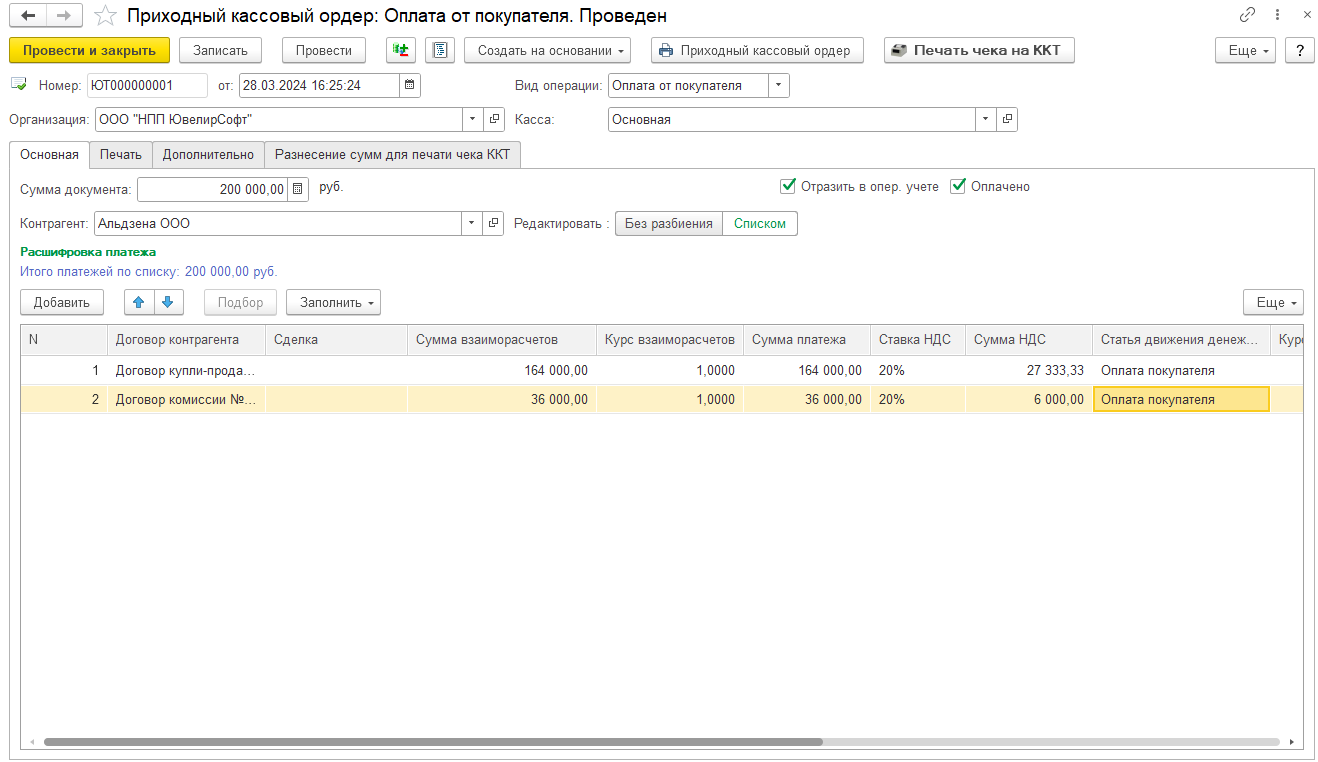This screenshot has width=1318, height=762.
Task: Select Списком editing mode
Action: pos(760,223)
